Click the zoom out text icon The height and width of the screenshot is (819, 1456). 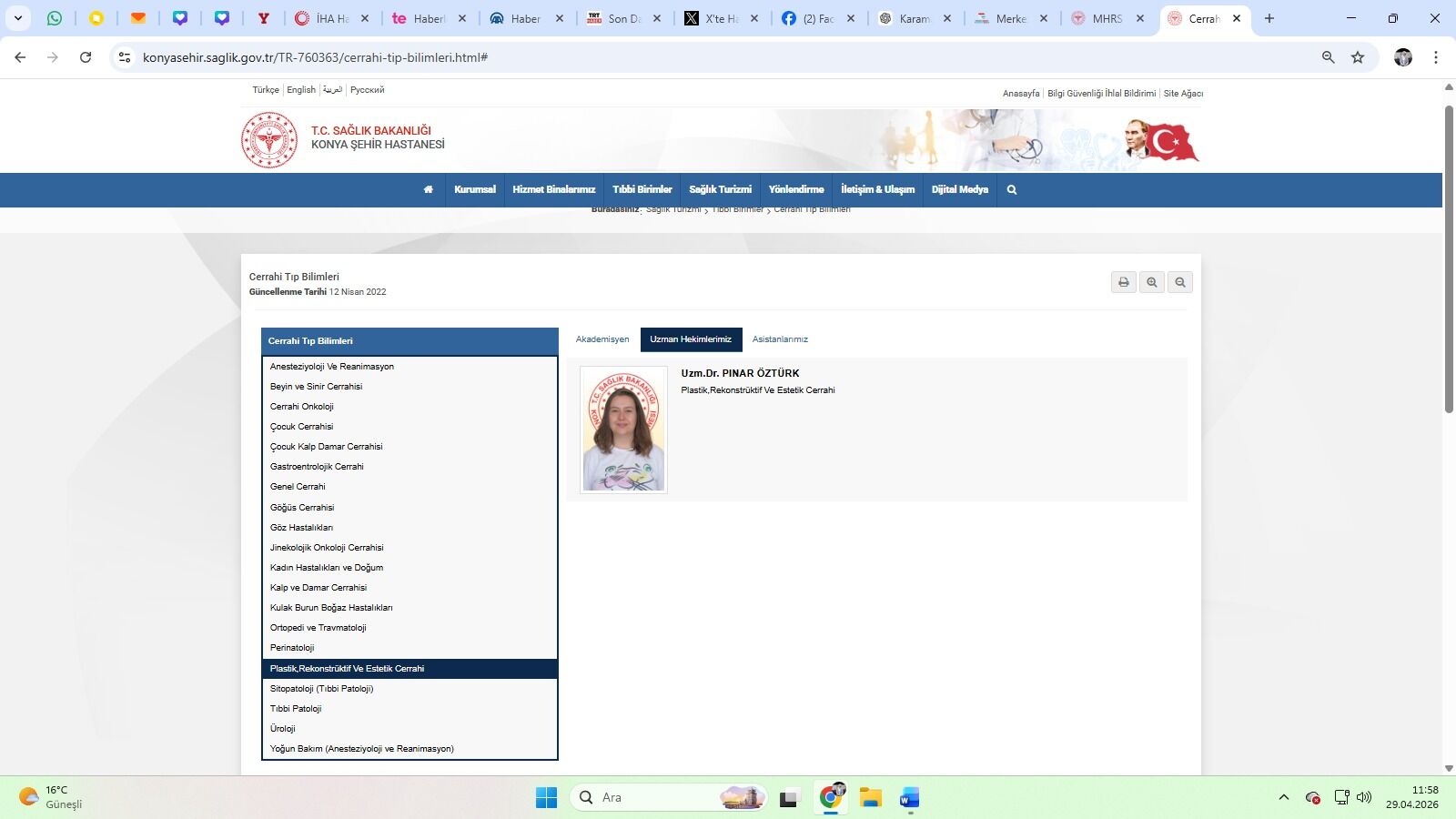[x=1180, y=282]
